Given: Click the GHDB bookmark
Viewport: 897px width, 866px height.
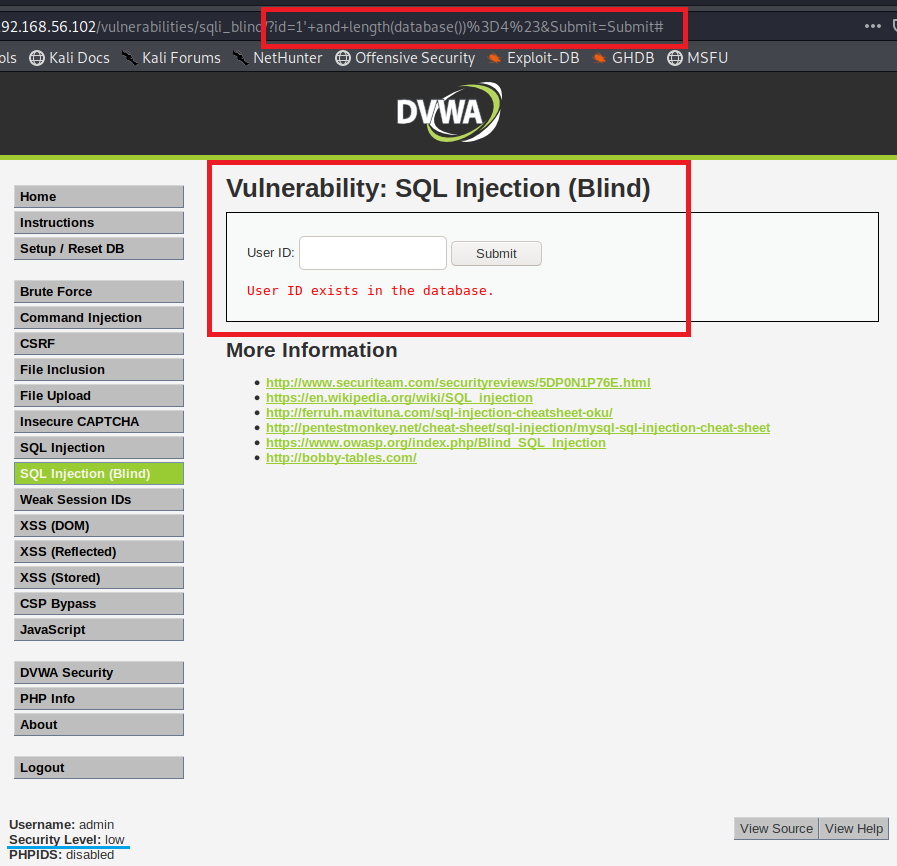Looking at the screenshot, I should pyautogui.click(x=623, y=58).
